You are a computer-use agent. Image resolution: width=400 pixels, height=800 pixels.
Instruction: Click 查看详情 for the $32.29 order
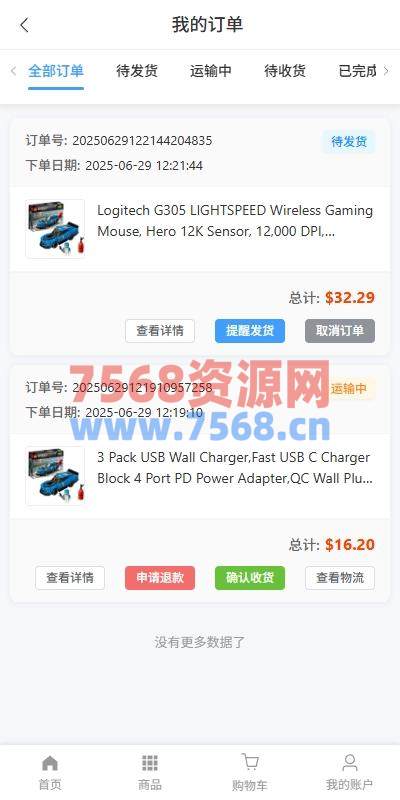pos(160,331)
